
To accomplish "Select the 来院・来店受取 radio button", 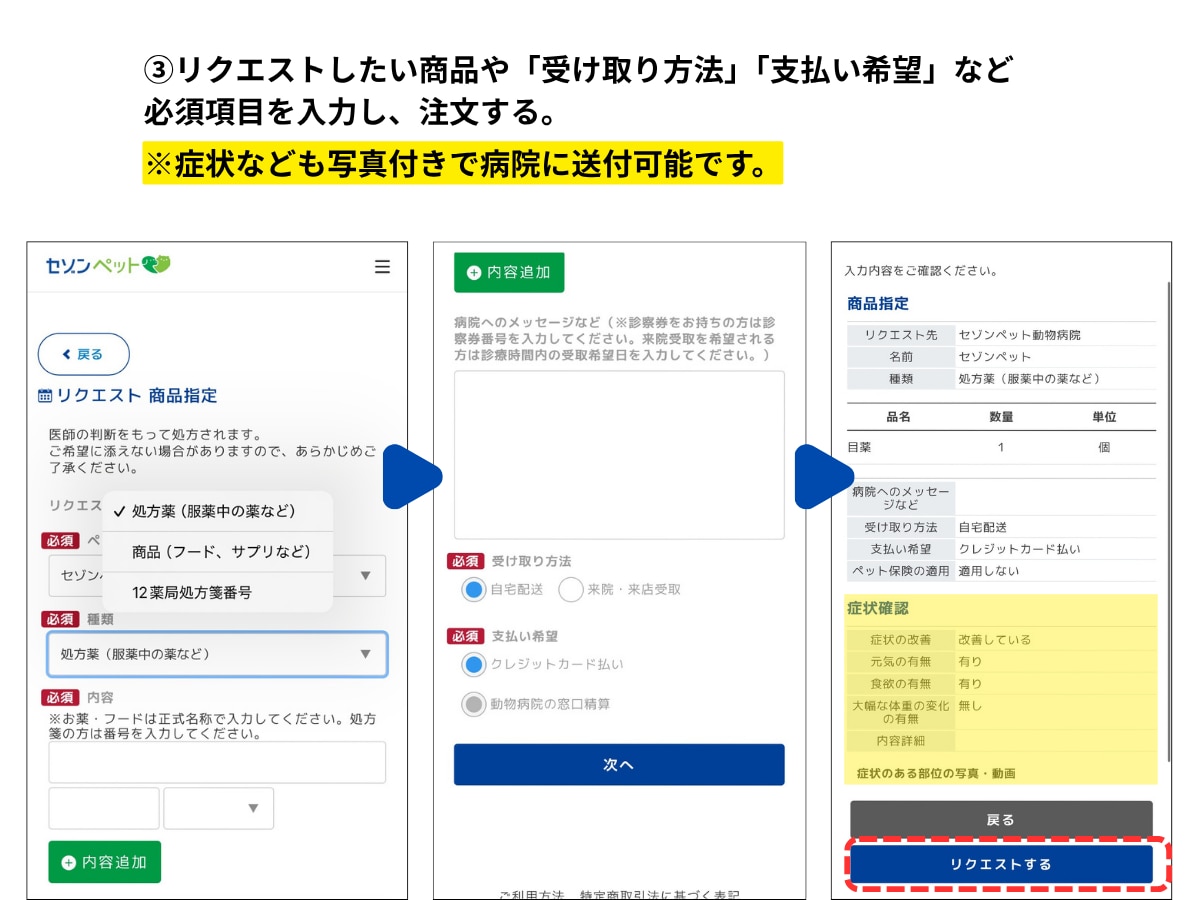I will coord(571,590).
